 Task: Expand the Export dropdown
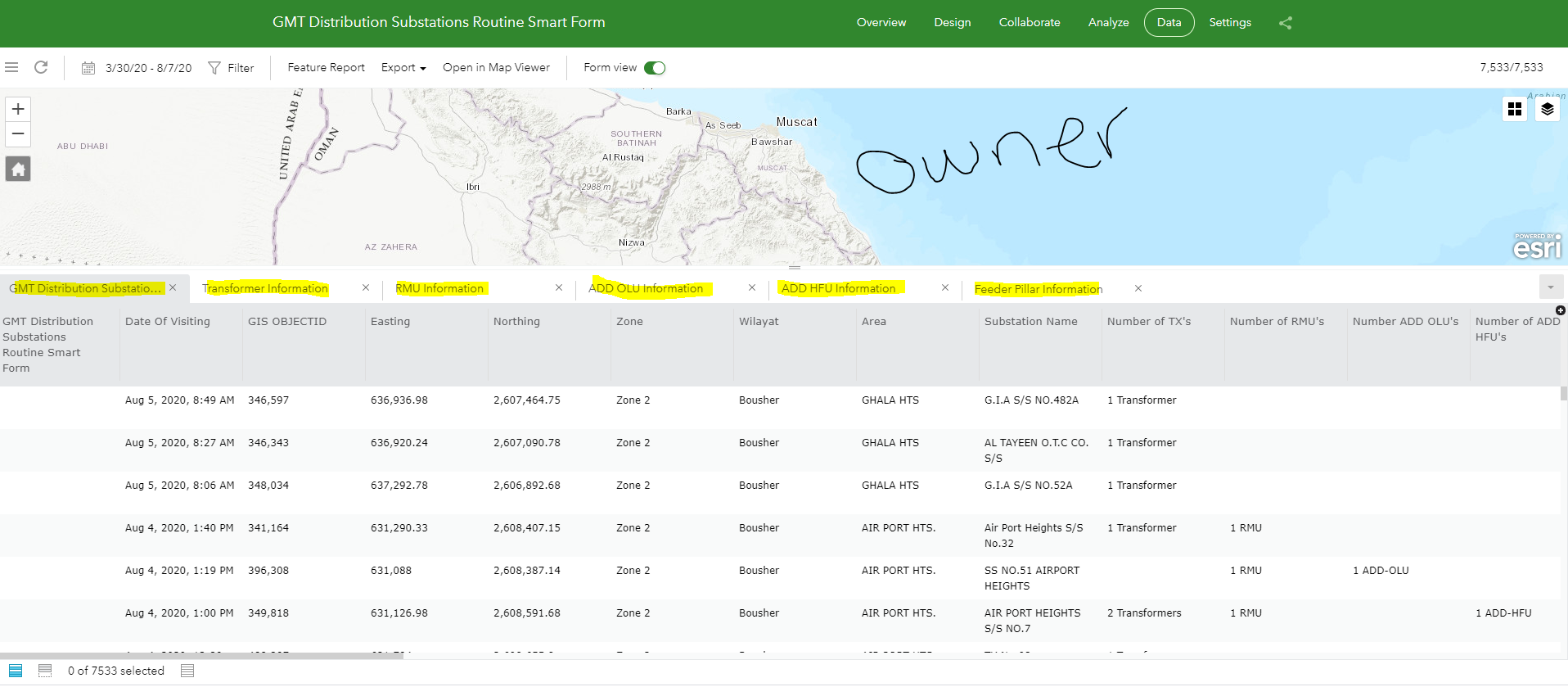pyautogui.click(x=403, y=68)
